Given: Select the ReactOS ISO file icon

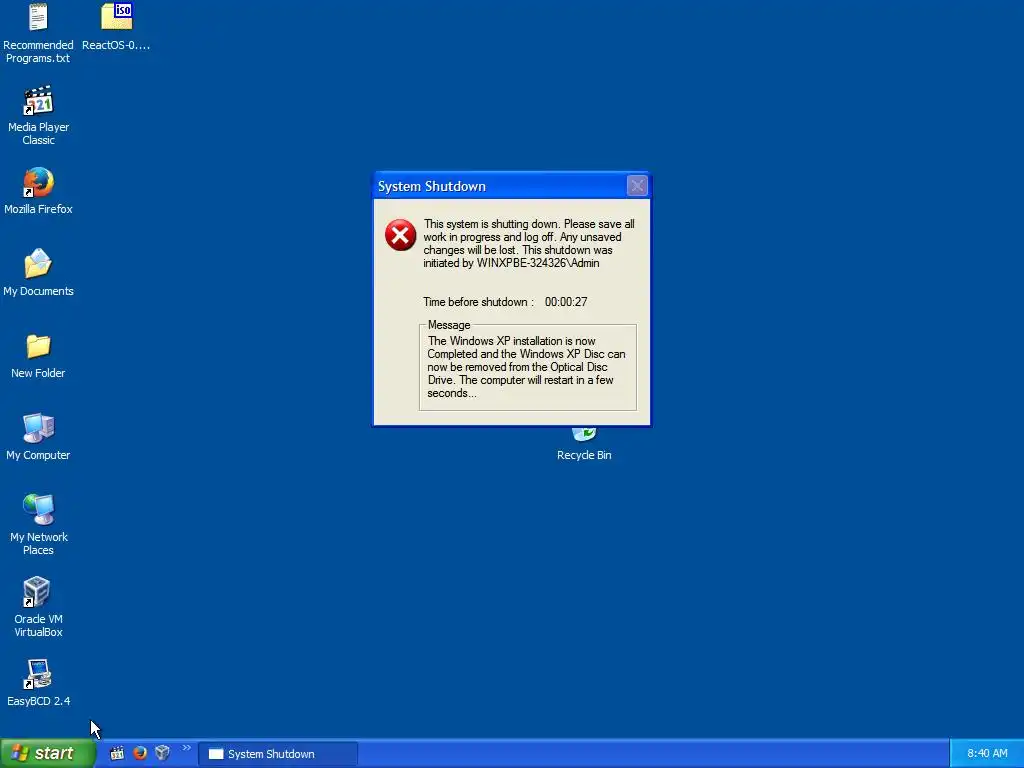Looking at the screenshot, I should click(116, 27).
